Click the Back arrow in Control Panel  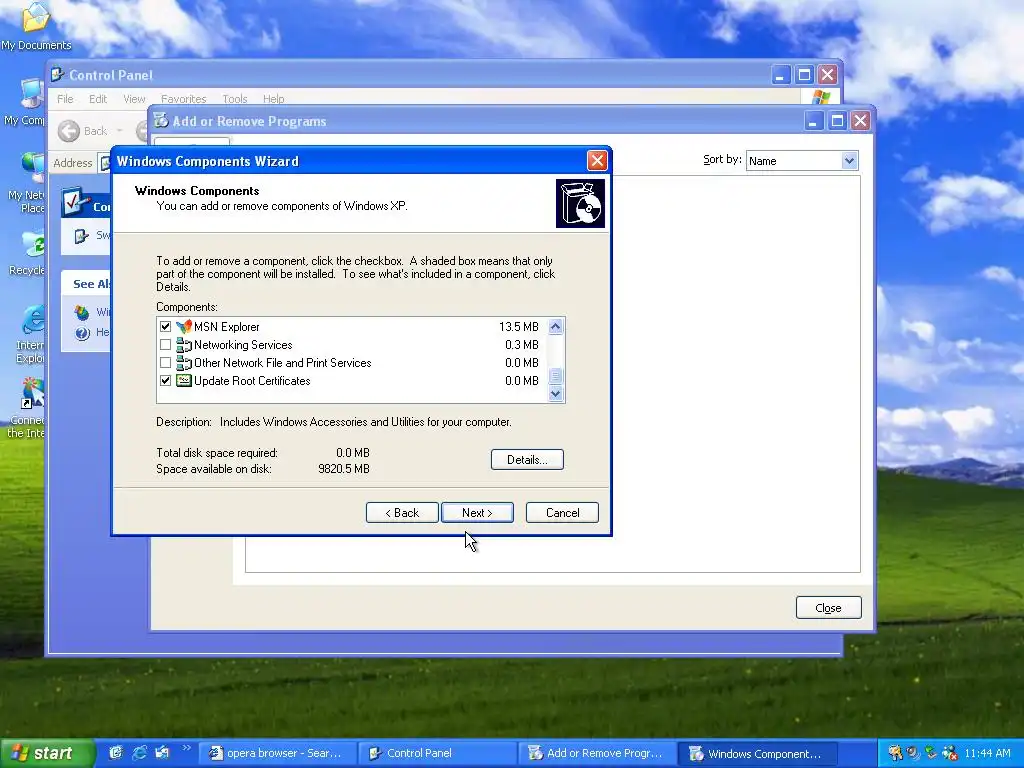[69, 131]
